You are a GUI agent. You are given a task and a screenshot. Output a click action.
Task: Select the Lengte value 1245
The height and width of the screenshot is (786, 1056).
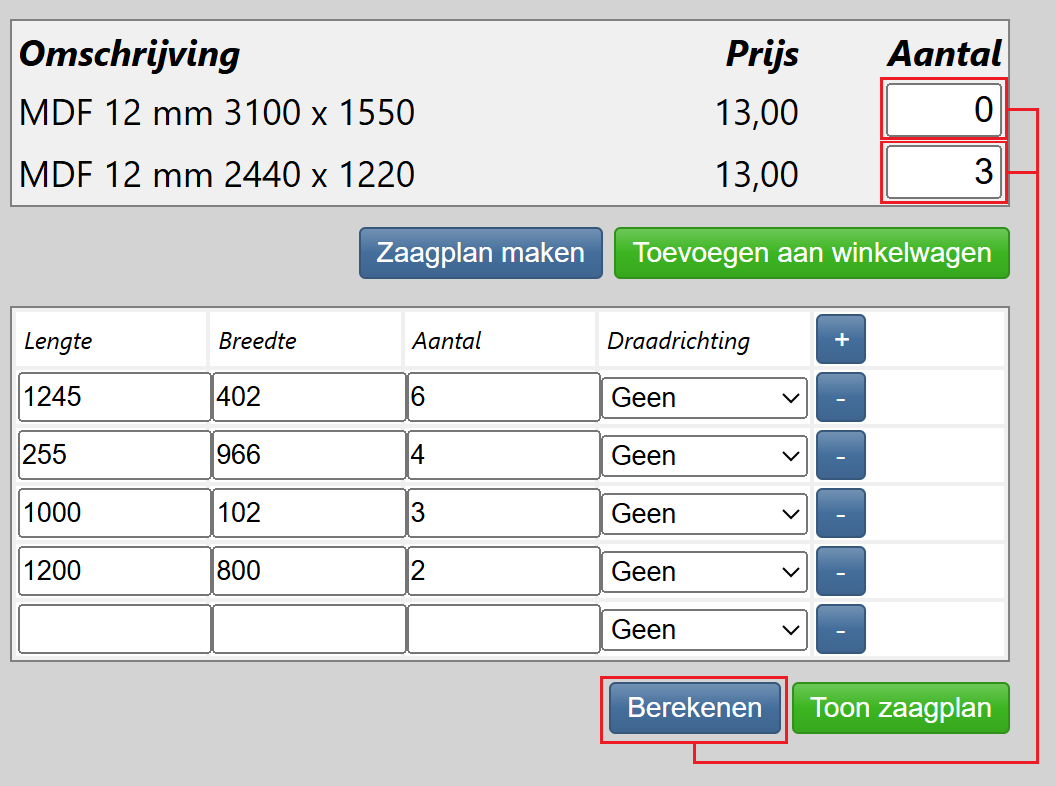(113, 397)
